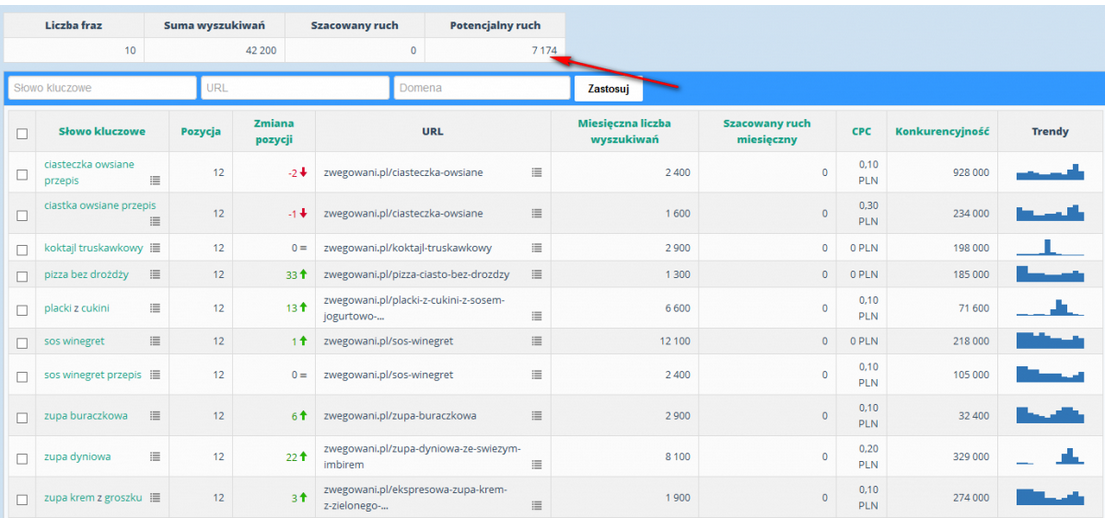This screenshot has width=1110, height=523.
Task: Open list icon for zwegowani.pl/pizza-ciasto-bez-drozdzy URL
Action: point(537,275)
